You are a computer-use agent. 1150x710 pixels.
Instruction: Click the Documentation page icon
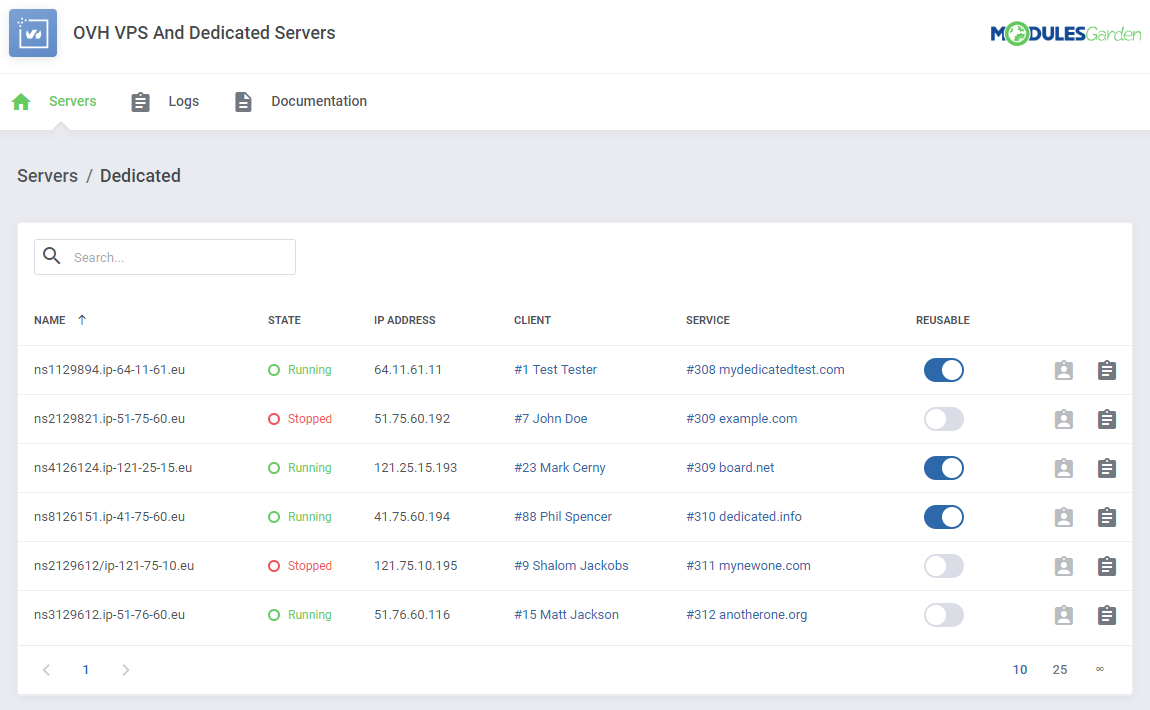point(243,101)
